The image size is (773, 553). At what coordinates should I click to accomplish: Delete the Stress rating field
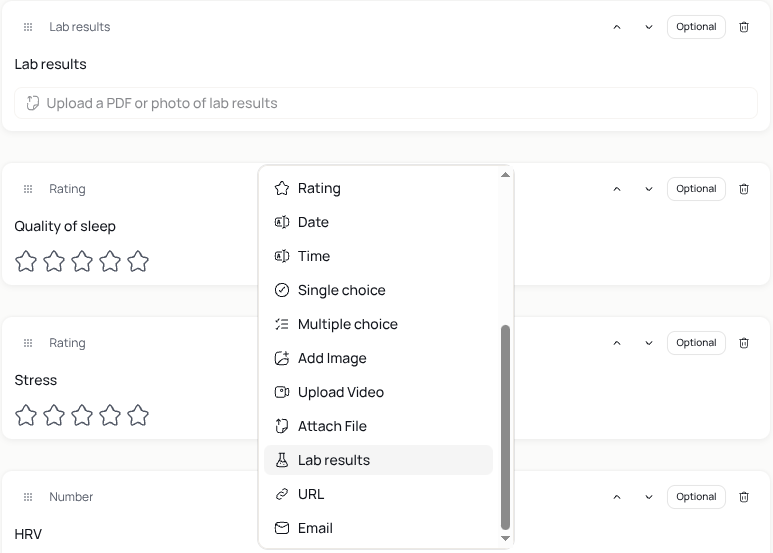click(x=744, y=343)
